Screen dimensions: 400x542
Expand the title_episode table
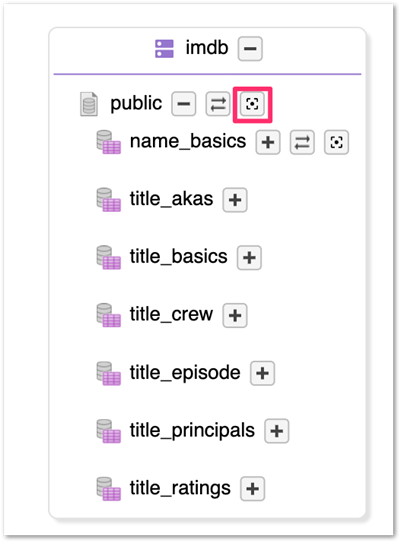263,373
